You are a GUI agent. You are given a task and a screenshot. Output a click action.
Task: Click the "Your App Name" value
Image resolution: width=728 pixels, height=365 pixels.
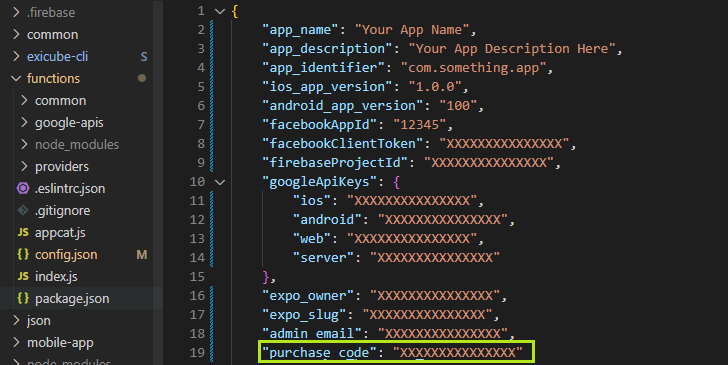(x=412, y=30)
